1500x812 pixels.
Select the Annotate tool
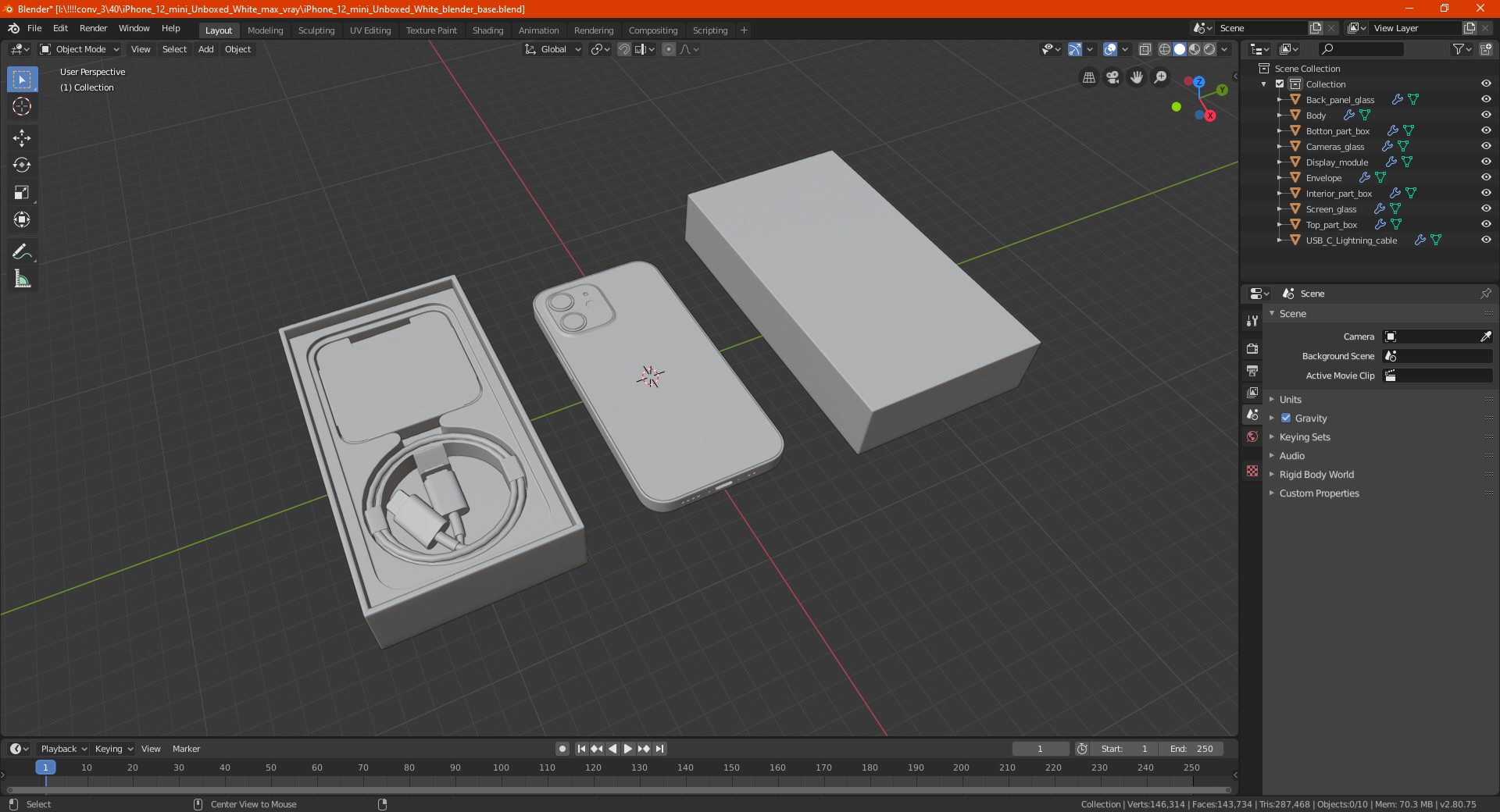point(22,251)
